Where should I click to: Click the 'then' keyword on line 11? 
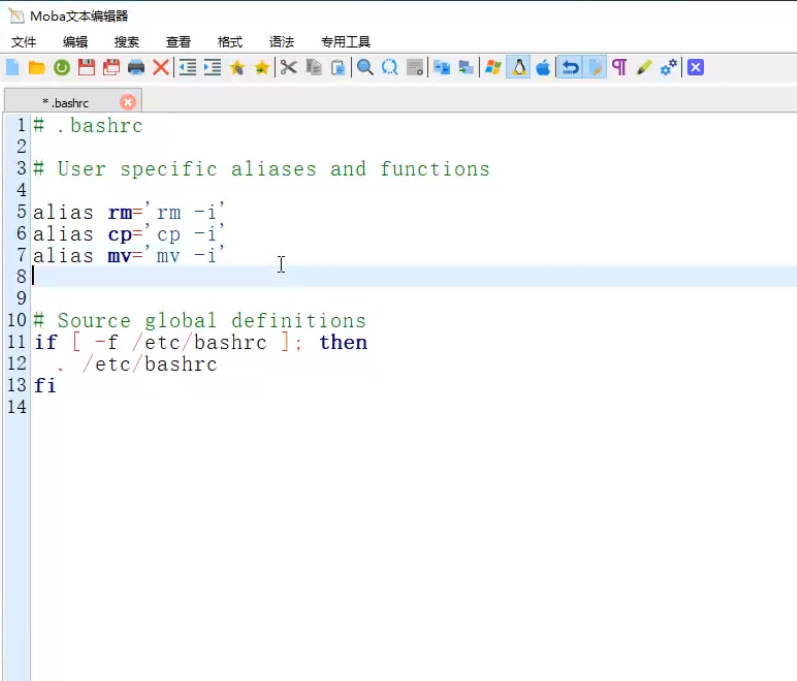point(344,342)
